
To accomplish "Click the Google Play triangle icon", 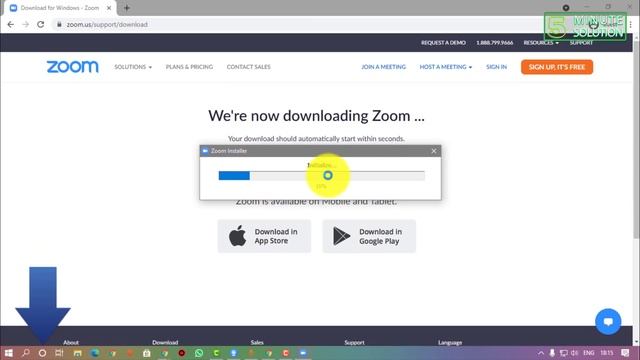I will (x=342, y=236).
